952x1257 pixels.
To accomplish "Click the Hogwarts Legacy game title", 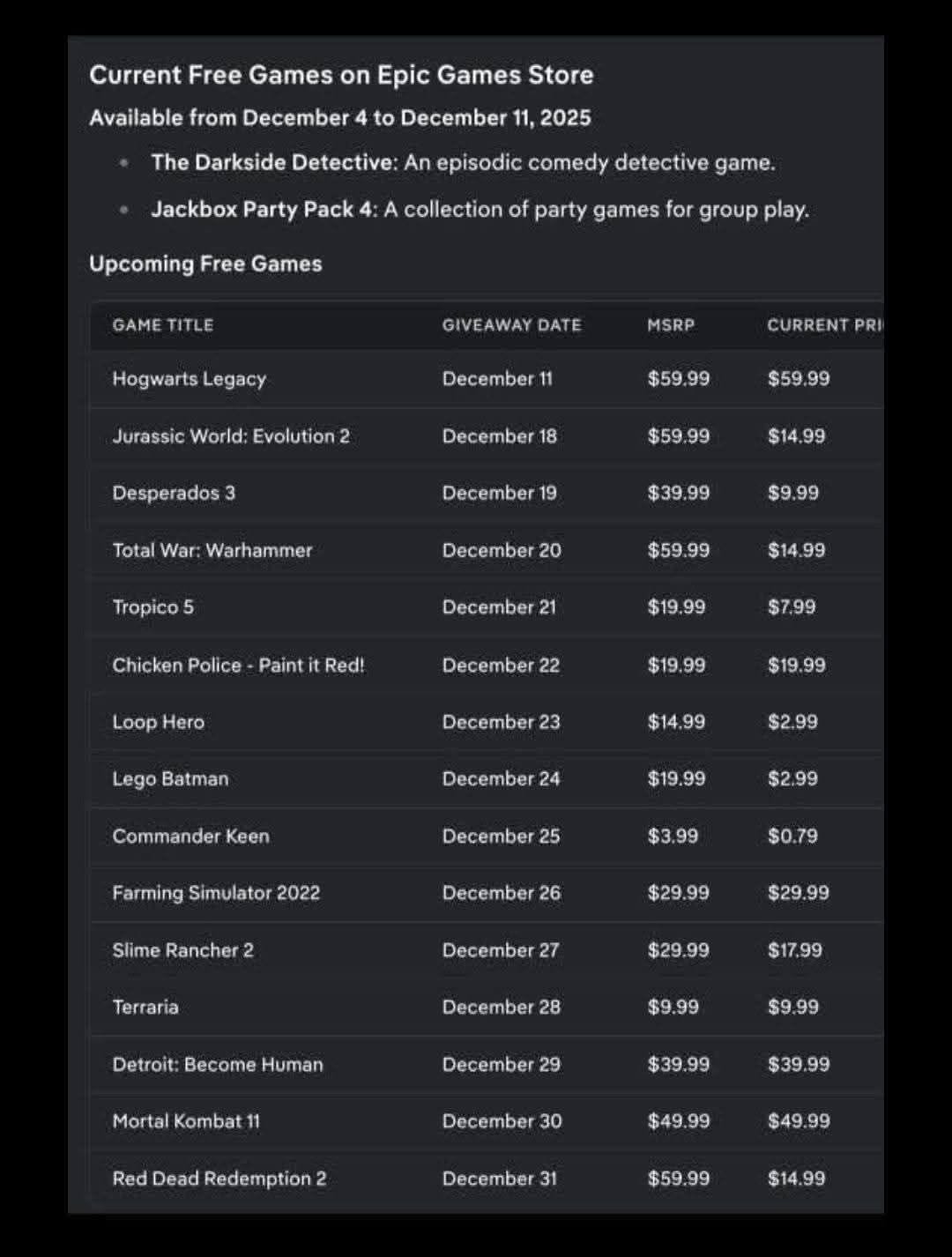I will (x=189, y=379).
